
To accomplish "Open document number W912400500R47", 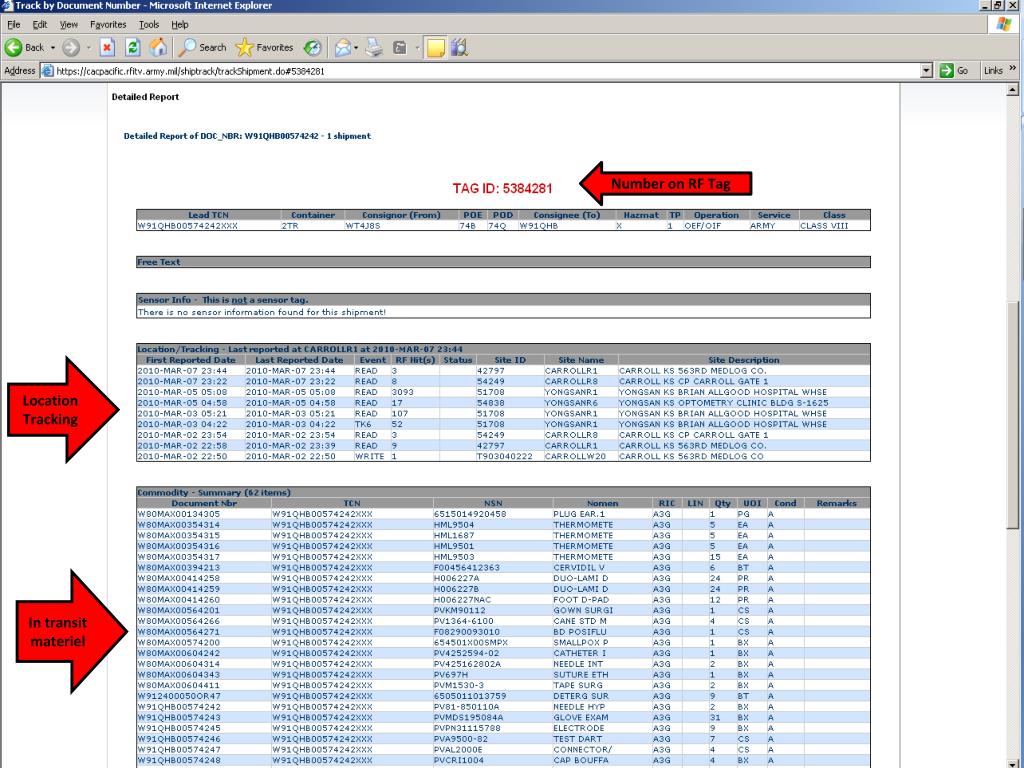I will (x=179, y=696).
